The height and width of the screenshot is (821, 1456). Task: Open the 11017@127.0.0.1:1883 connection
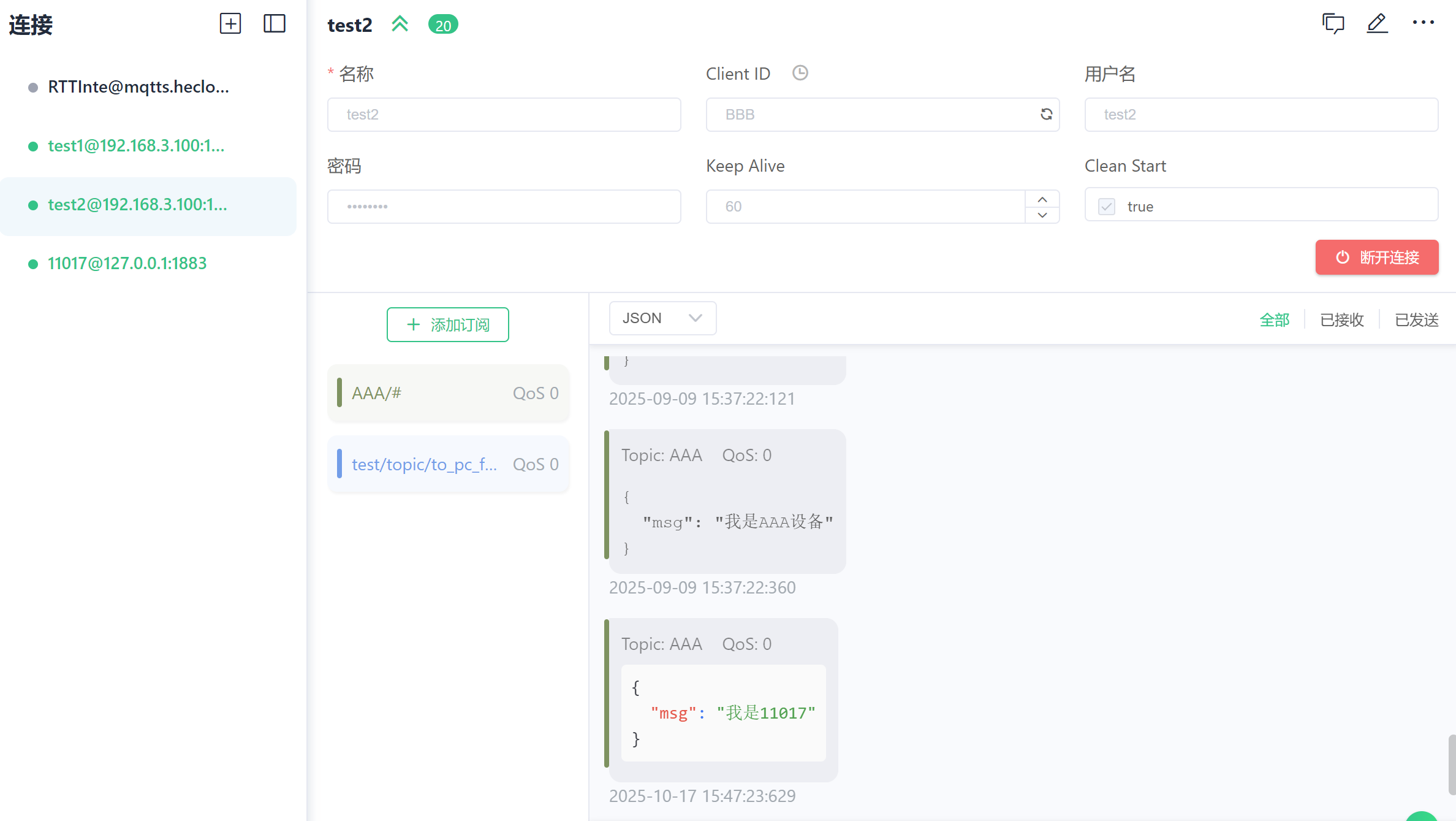point(127,264)
